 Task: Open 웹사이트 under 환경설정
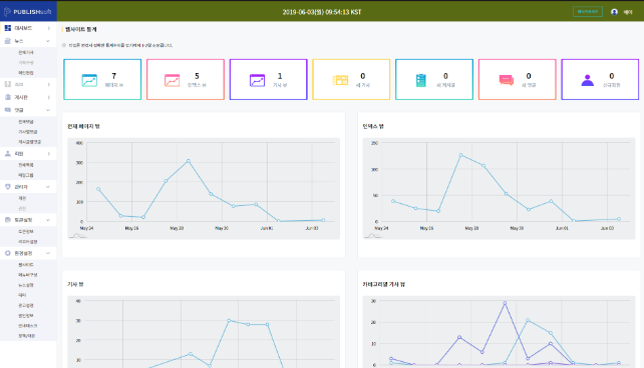click(x=26, y=264)
